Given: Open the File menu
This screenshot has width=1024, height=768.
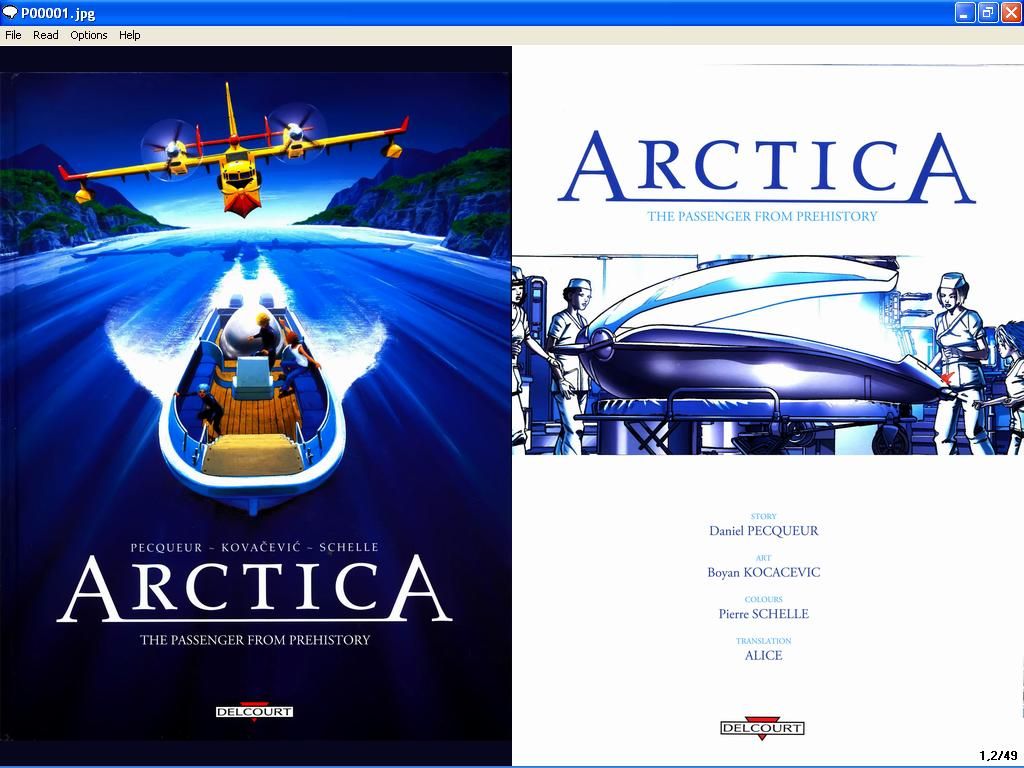Looking at the screenshot, I should click(13, 35).
